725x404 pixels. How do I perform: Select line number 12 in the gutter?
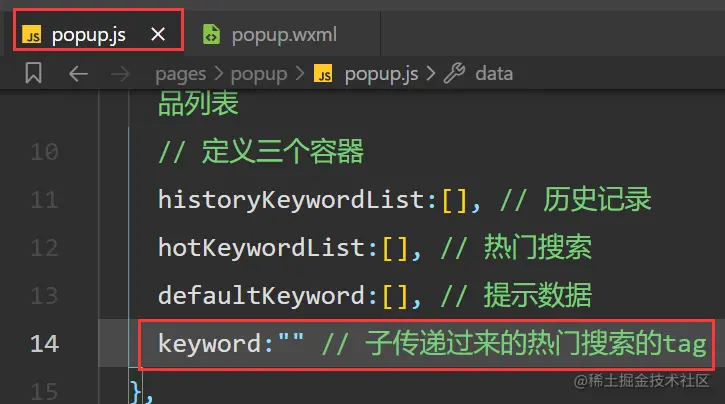45,248
